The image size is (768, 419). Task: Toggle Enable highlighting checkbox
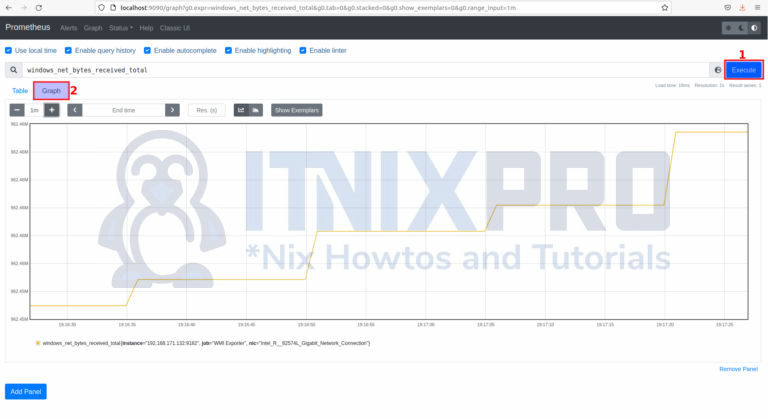(228, 50)
